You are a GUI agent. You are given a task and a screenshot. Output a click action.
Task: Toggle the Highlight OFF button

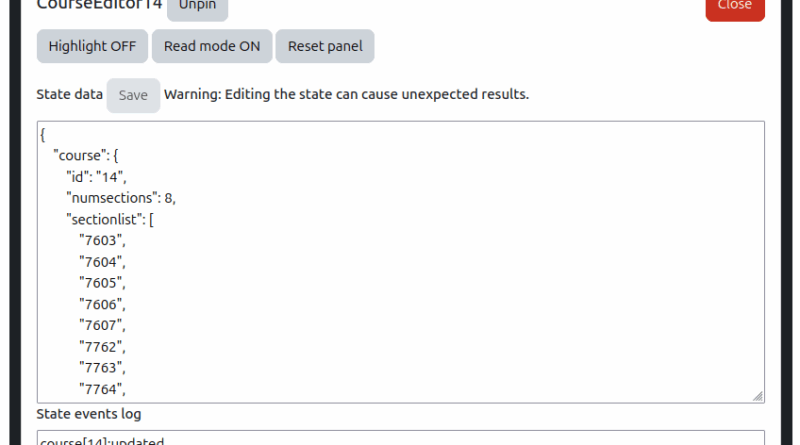pos(92,46)
